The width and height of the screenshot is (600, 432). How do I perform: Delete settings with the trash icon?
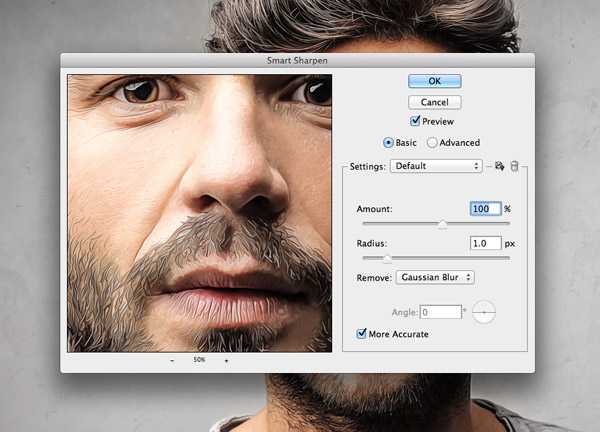(x=515, y=166)
